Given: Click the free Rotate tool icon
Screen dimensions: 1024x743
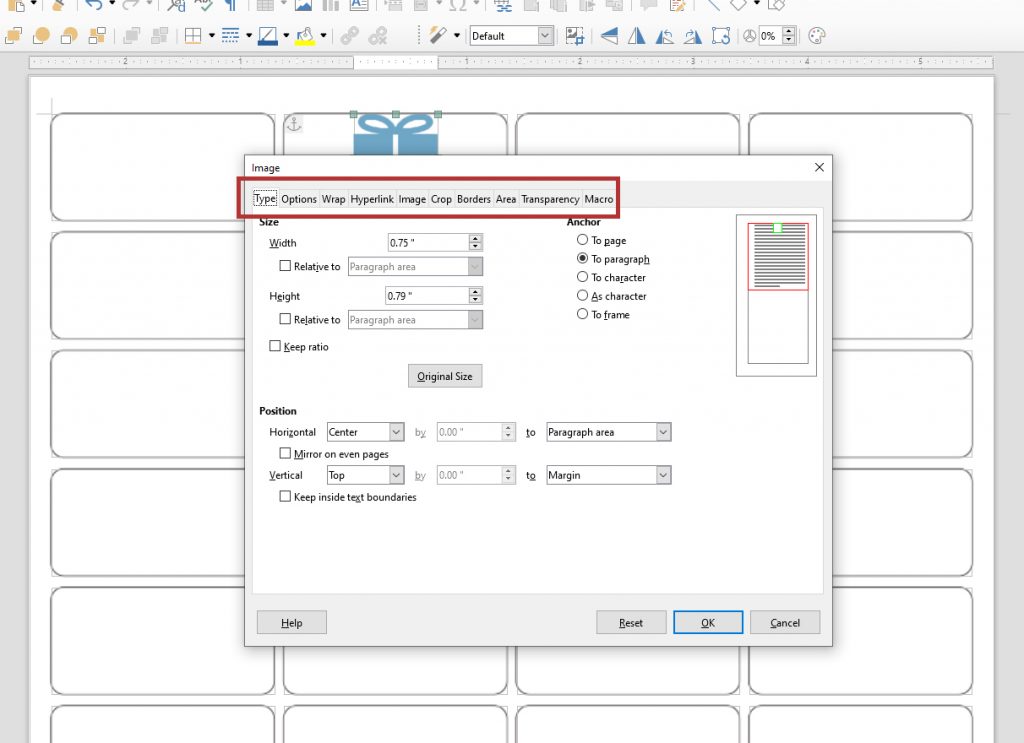Looking at the screenshot, I should [721, 36].
